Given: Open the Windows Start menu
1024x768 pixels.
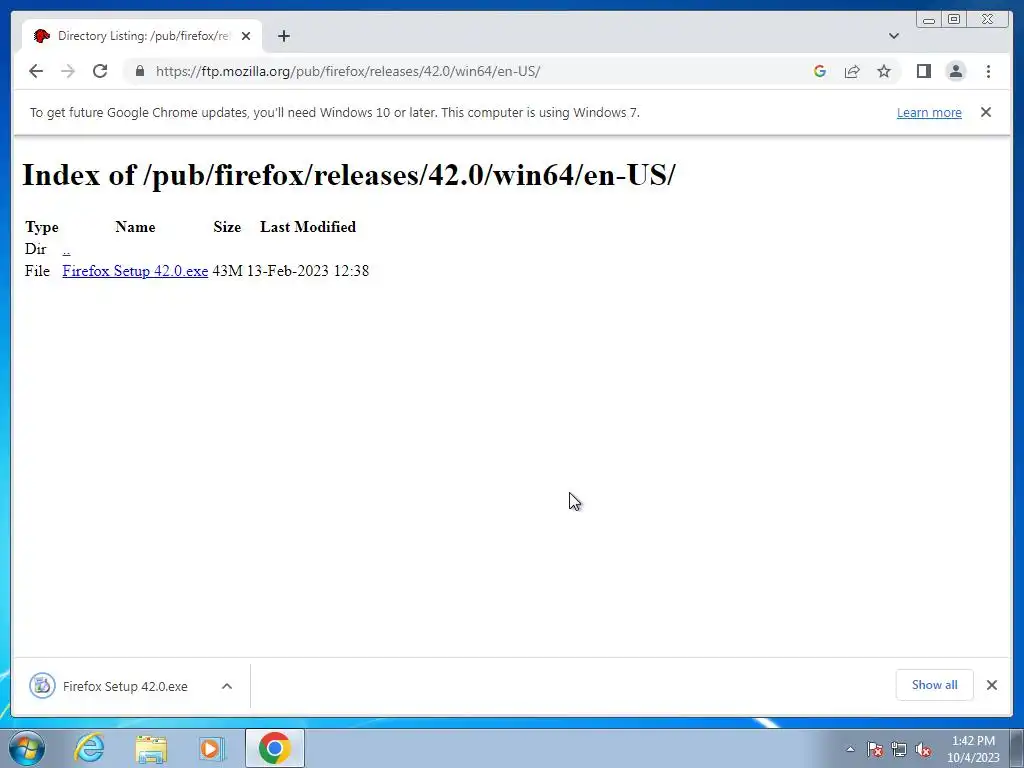Looking at the screenshot, I should click(x=26, y=748).
